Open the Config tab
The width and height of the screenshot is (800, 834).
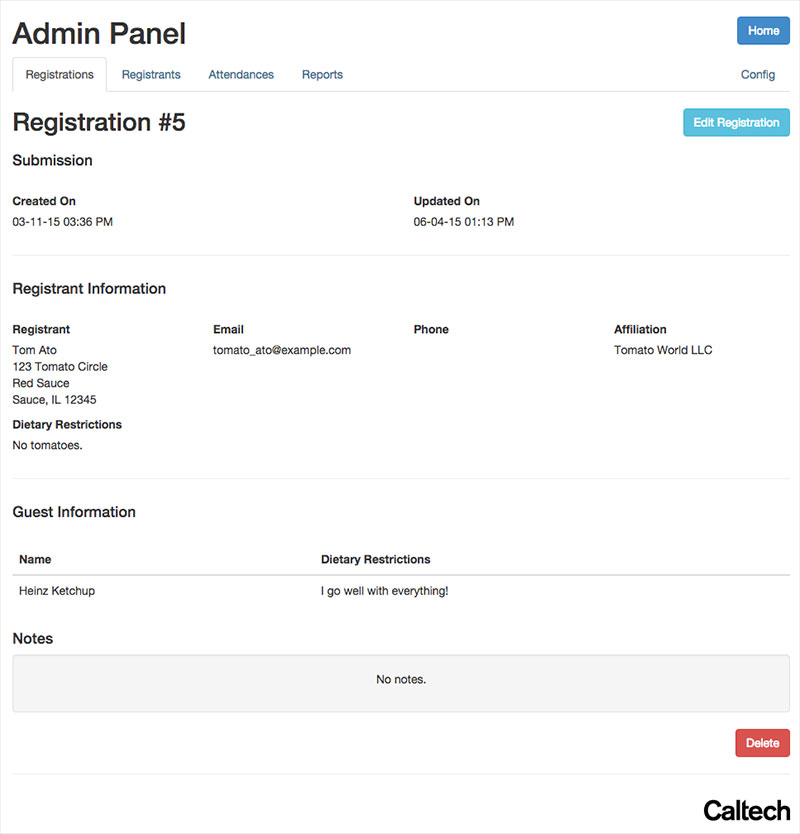757,74
